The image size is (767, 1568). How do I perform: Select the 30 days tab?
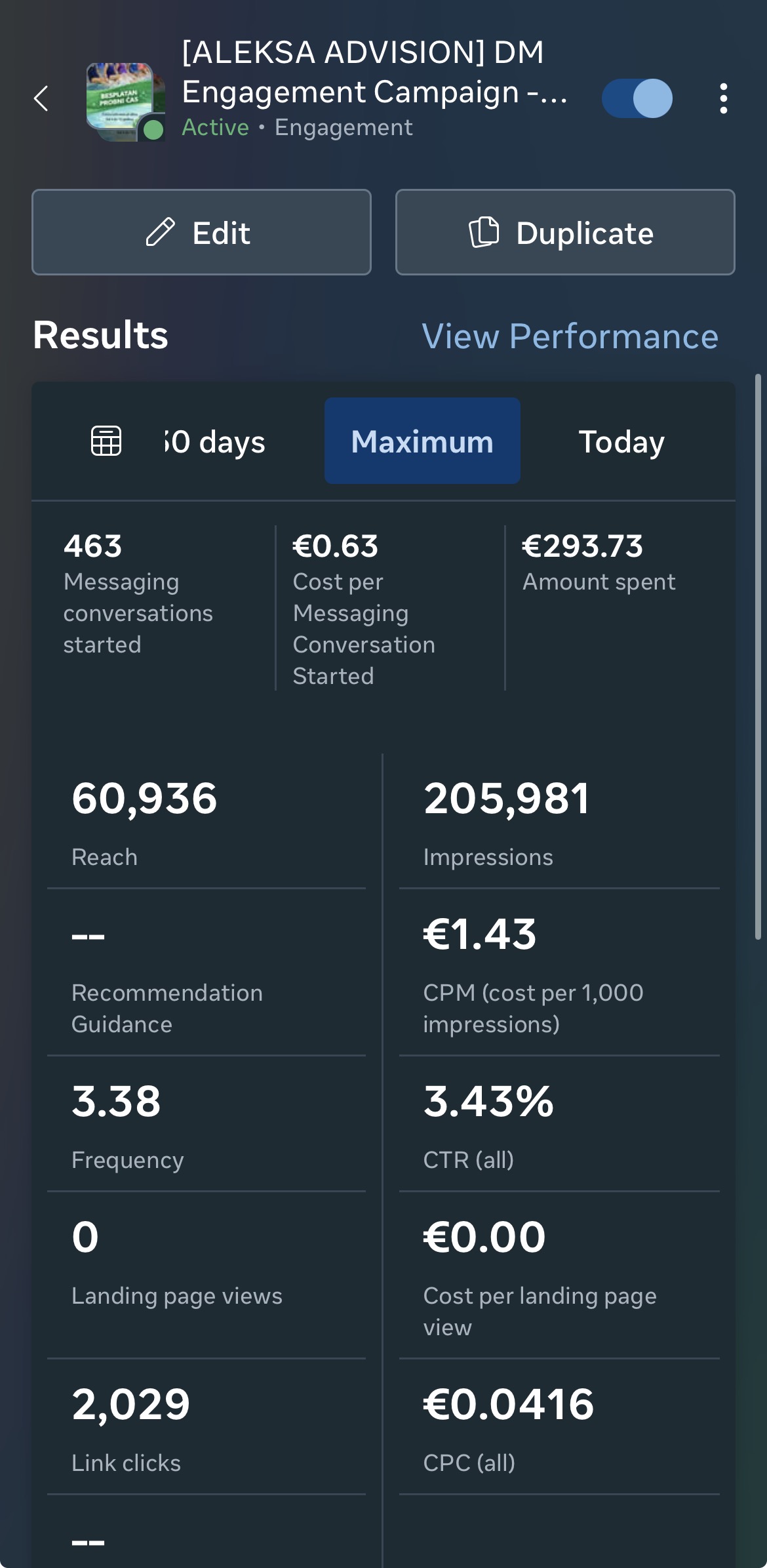(215, 441)
